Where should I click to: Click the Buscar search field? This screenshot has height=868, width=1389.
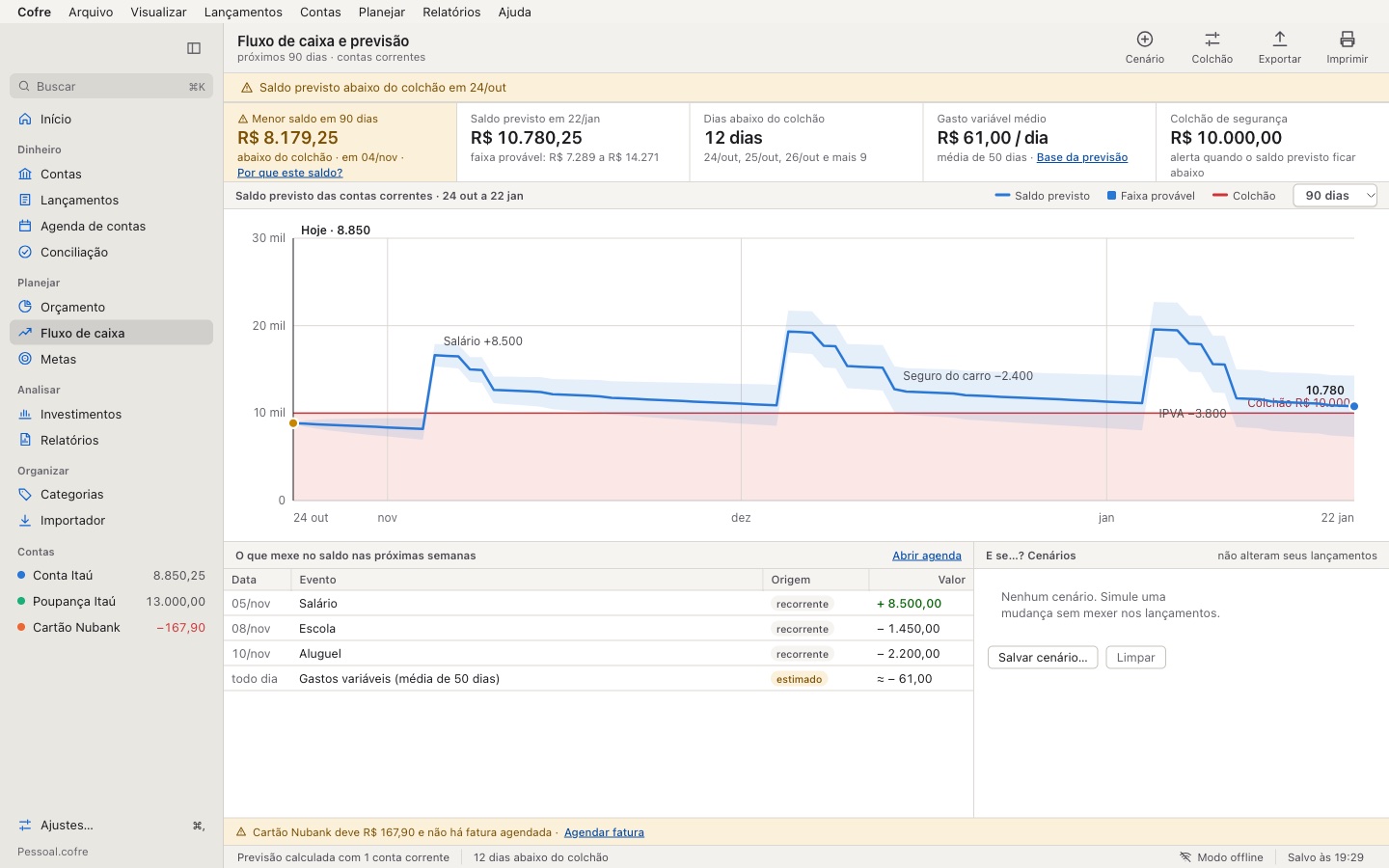point(111,86)
